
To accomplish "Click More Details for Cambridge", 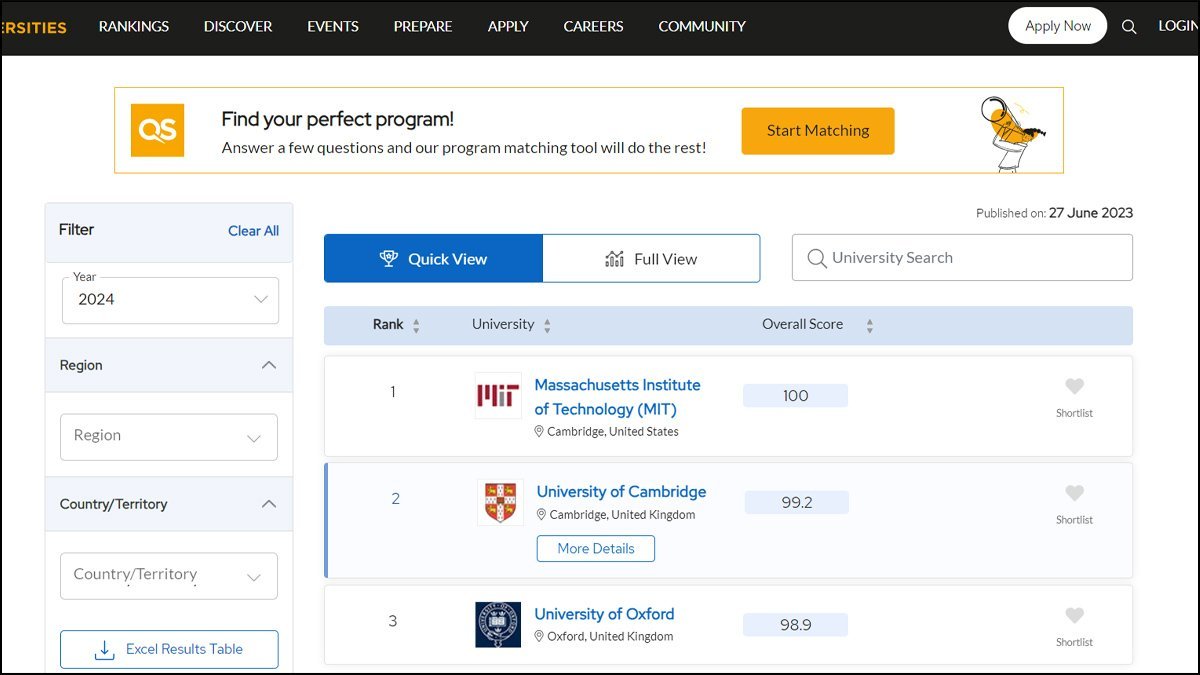I will [x=596, y=549].
